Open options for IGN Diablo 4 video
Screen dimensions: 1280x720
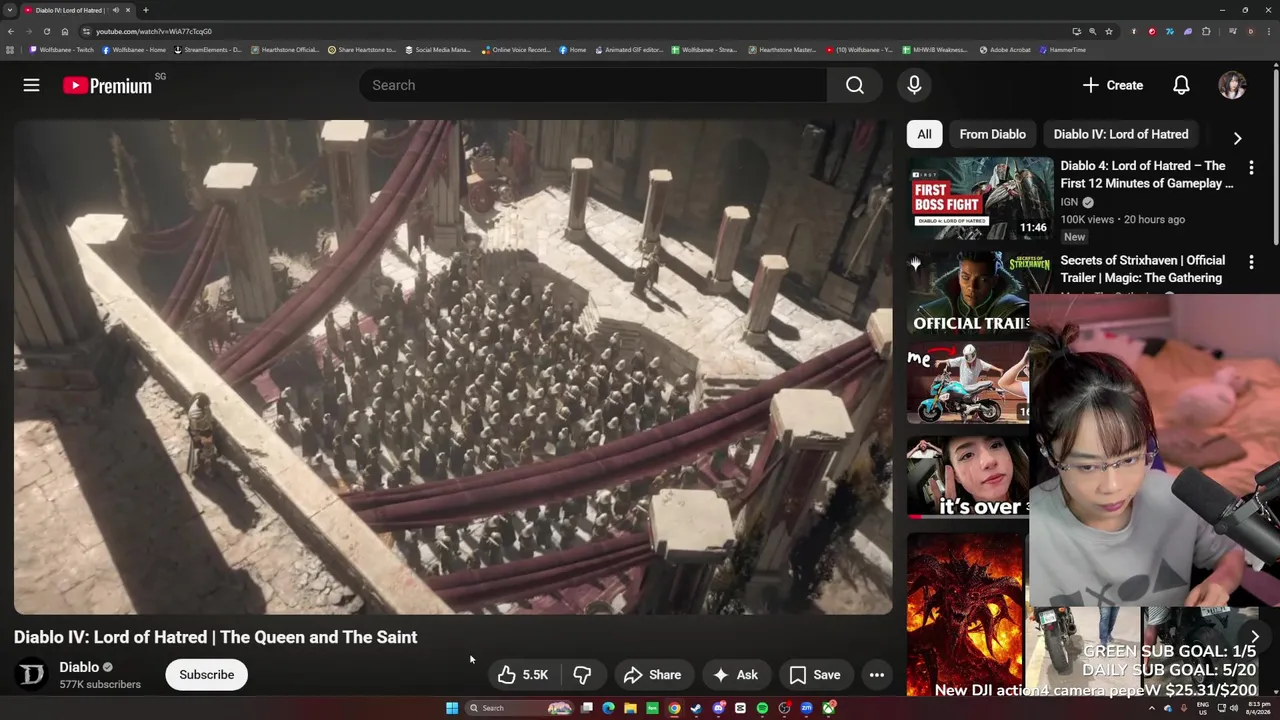pyautogui.click(x=1251, y=167)
